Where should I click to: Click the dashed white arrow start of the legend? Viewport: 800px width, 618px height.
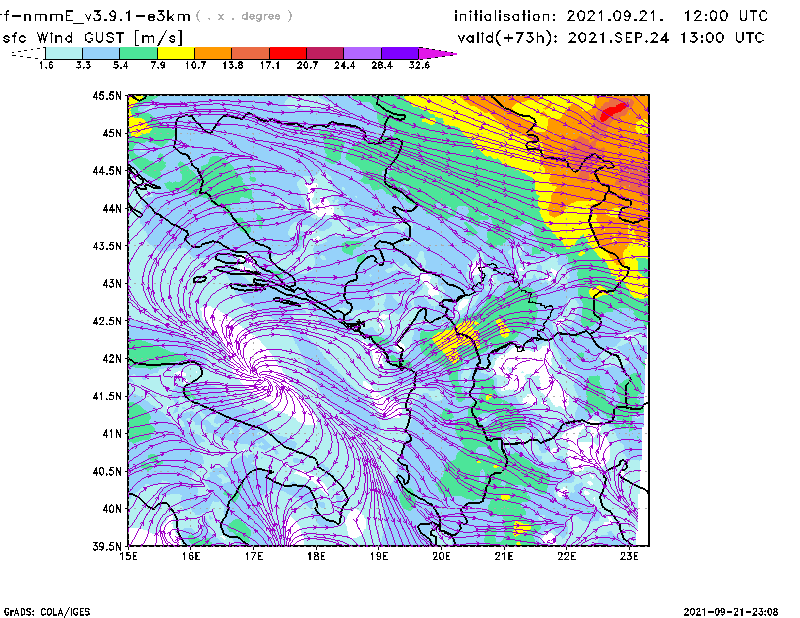click(28, 53)
